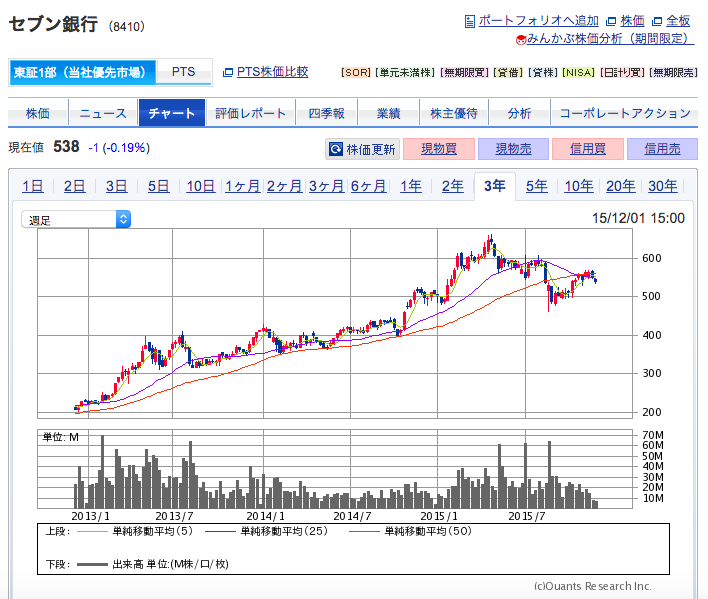The image size is (708, 599).
Task: Click the new-window icon beside PTS株価比較
Action: tap(228, 72)
